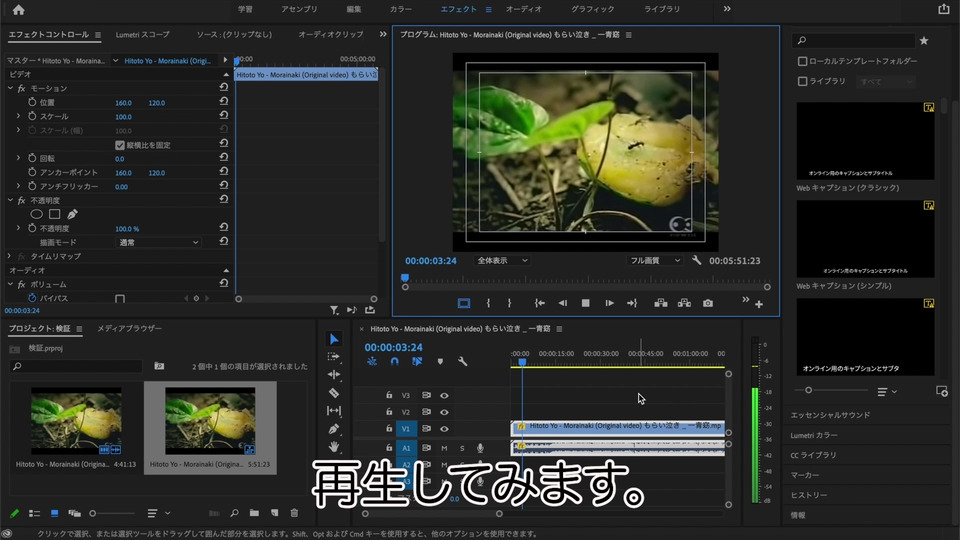The width and height of the screenshot is (960, 540).
Task: Select the Razor tool
Action: pyautogui.click(x=334, y=392)
